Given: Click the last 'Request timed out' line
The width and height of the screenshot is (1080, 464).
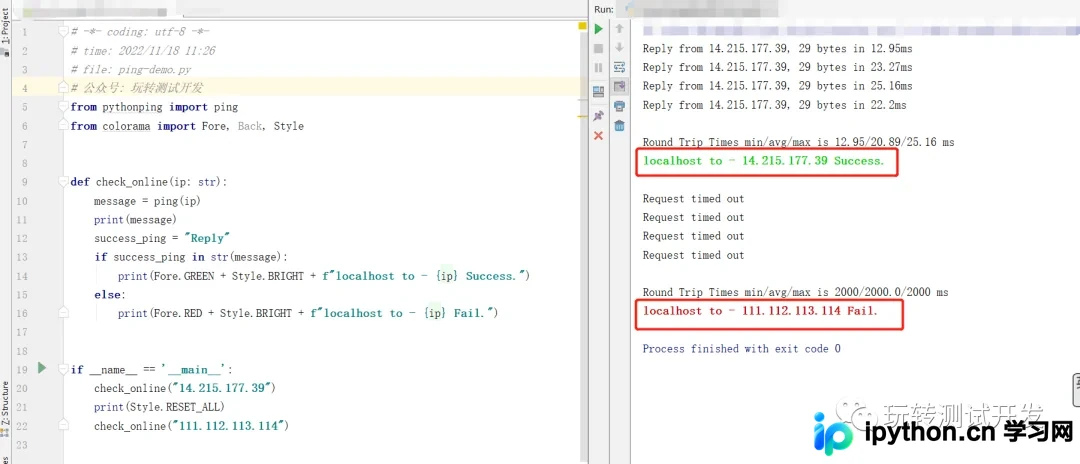Looking at the screenshot, I should 694,255.
